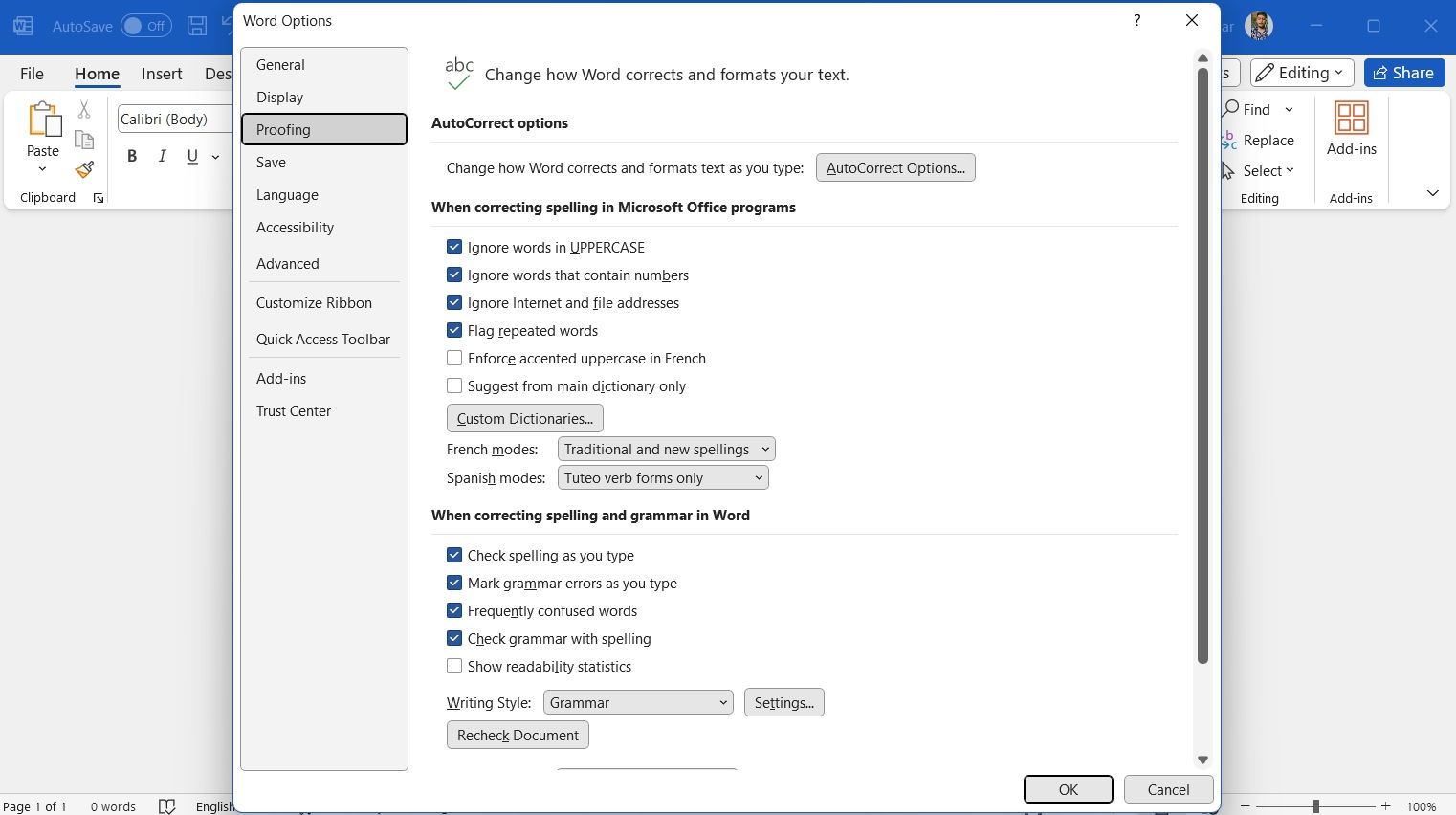
Task: Click the proofing book icon in status bar
Action: point(166,806)
